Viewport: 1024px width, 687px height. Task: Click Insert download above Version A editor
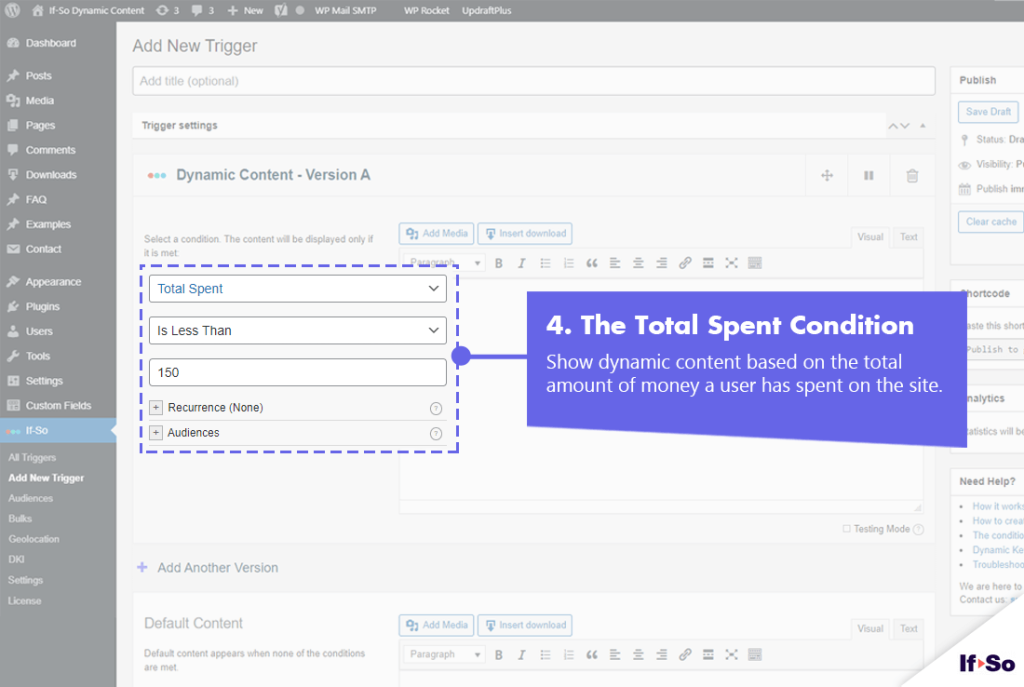coord(525,233)
